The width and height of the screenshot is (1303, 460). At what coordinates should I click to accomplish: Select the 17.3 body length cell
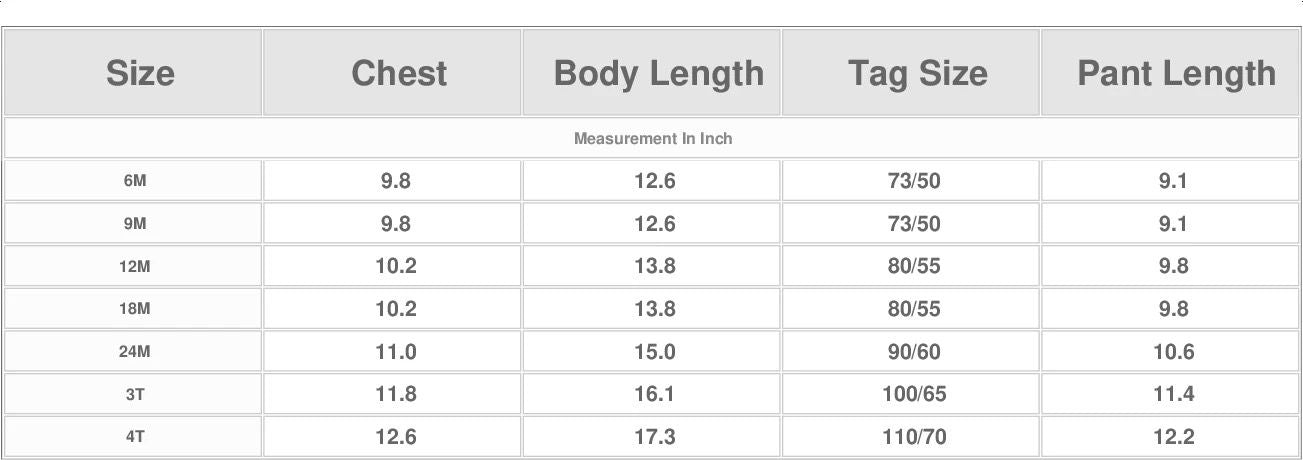pyautogui.click(x=655, y=437)
